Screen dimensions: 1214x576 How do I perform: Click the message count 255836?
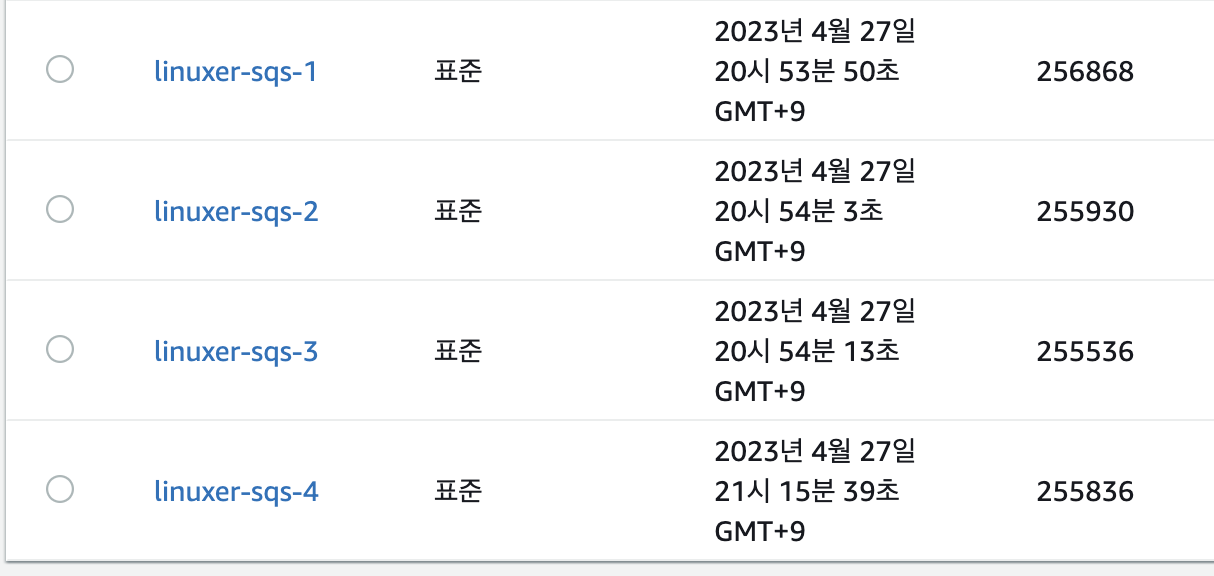click(1085, 492)
